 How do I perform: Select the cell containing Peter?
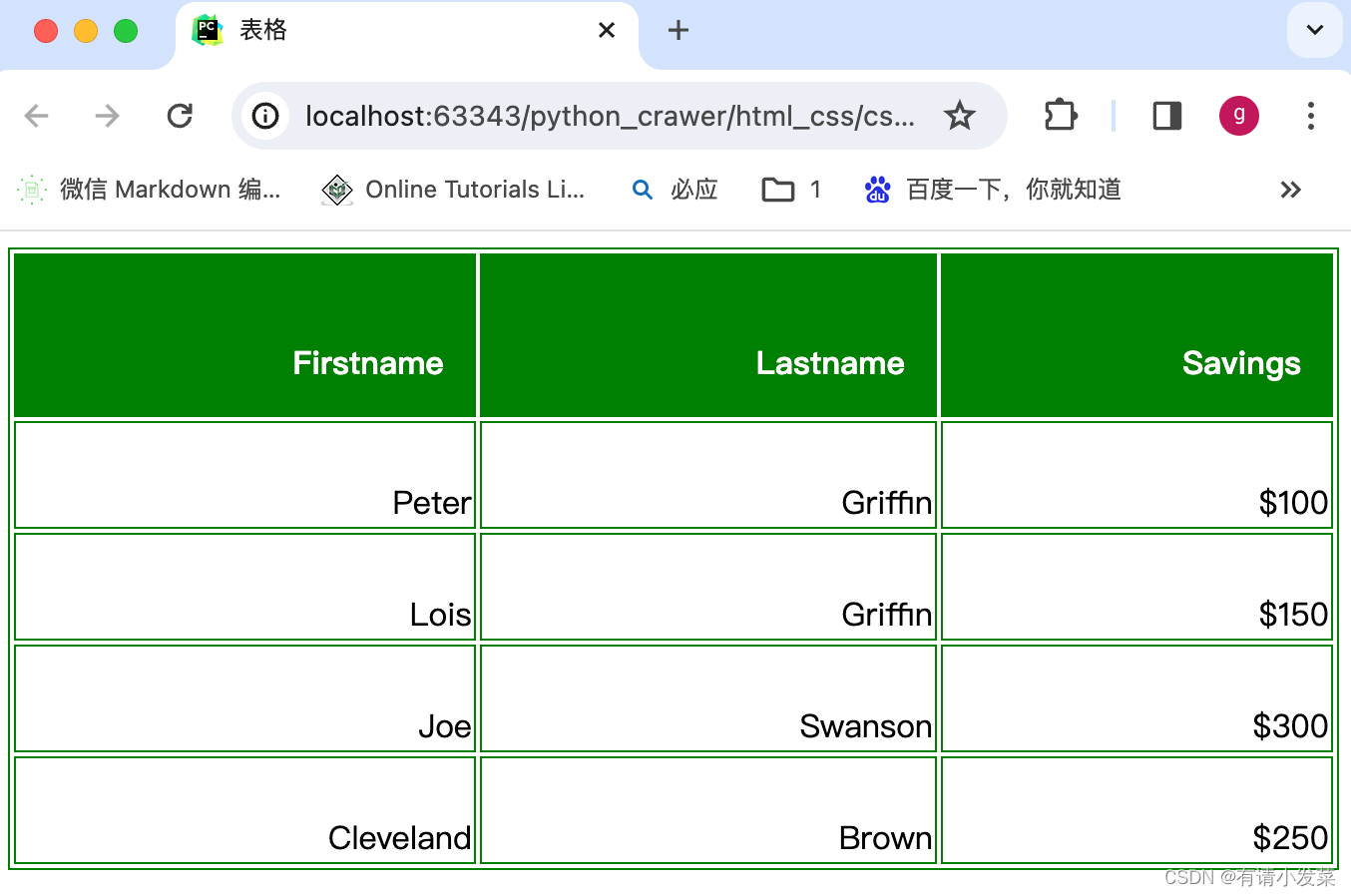click(x=245, y=475)
